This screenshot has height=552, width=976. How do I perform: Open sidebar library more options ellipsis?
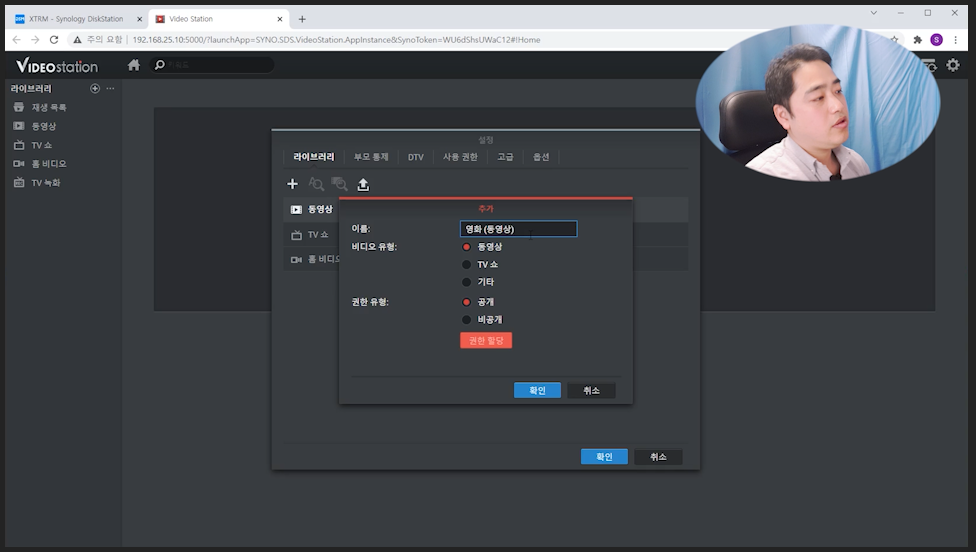110,88
